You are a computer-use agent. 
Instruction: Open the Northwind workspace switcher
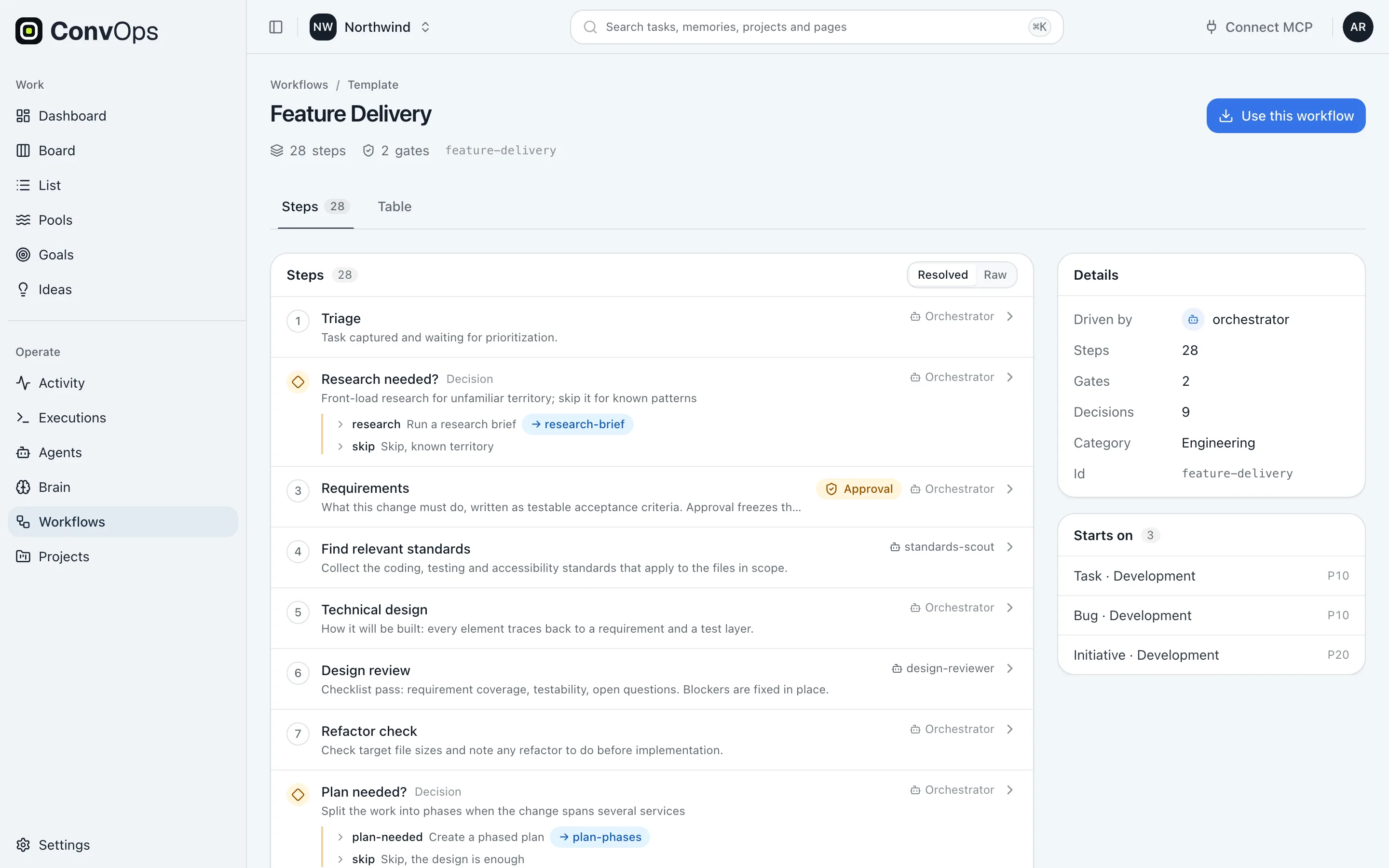tap(371, 27)
